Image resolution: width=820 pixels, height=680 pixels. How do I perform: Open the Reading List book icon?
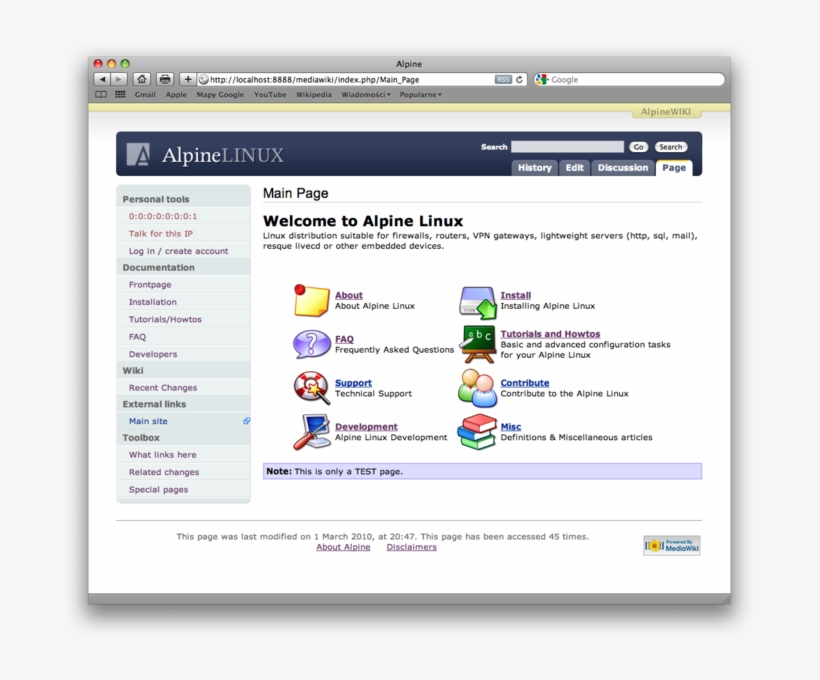pyautogui.click(x=101, y=95)
